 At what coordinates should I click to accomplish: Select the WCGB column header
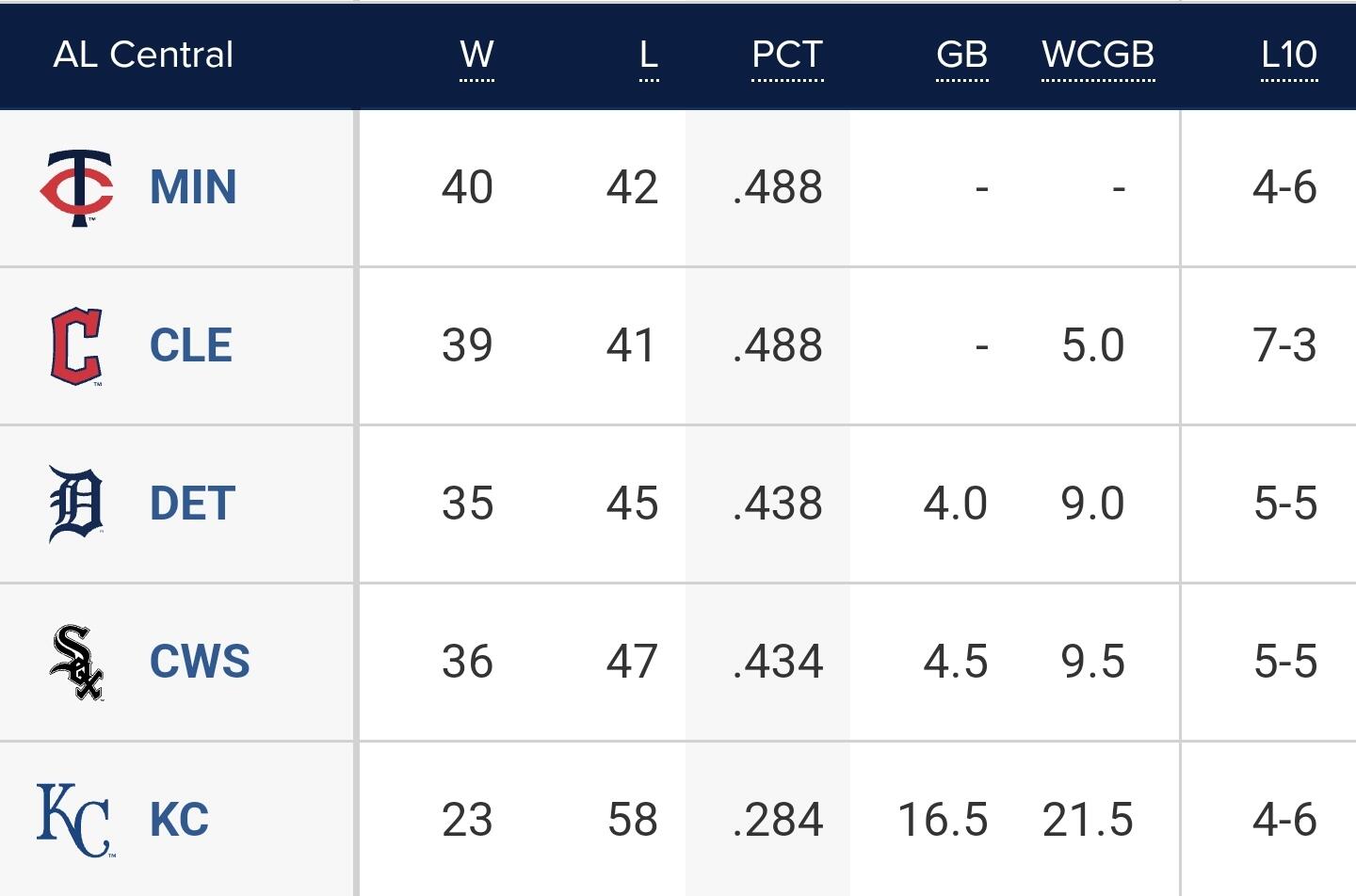1098,55
